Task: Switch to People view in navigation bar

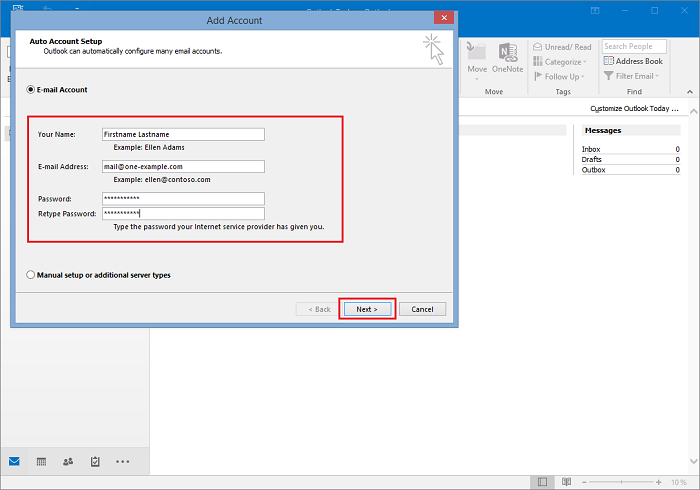Action: [68, 461]
